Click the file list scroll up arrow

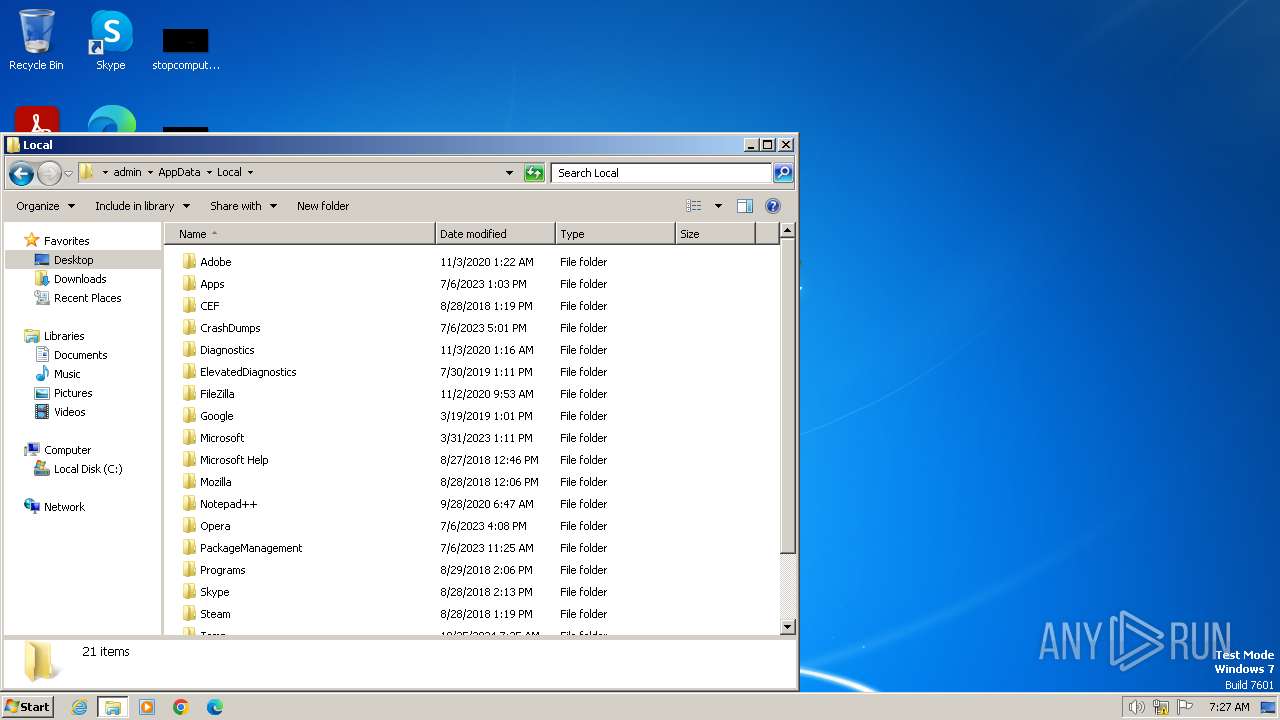click(x=787, y=231)
